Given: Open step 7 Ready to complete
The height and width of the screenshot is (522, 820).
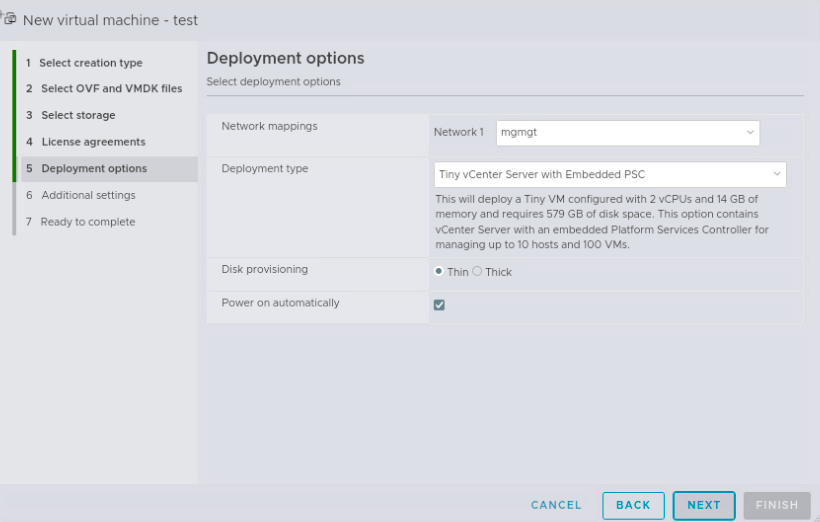Looking at the screenshot, I should pos(81,222).
